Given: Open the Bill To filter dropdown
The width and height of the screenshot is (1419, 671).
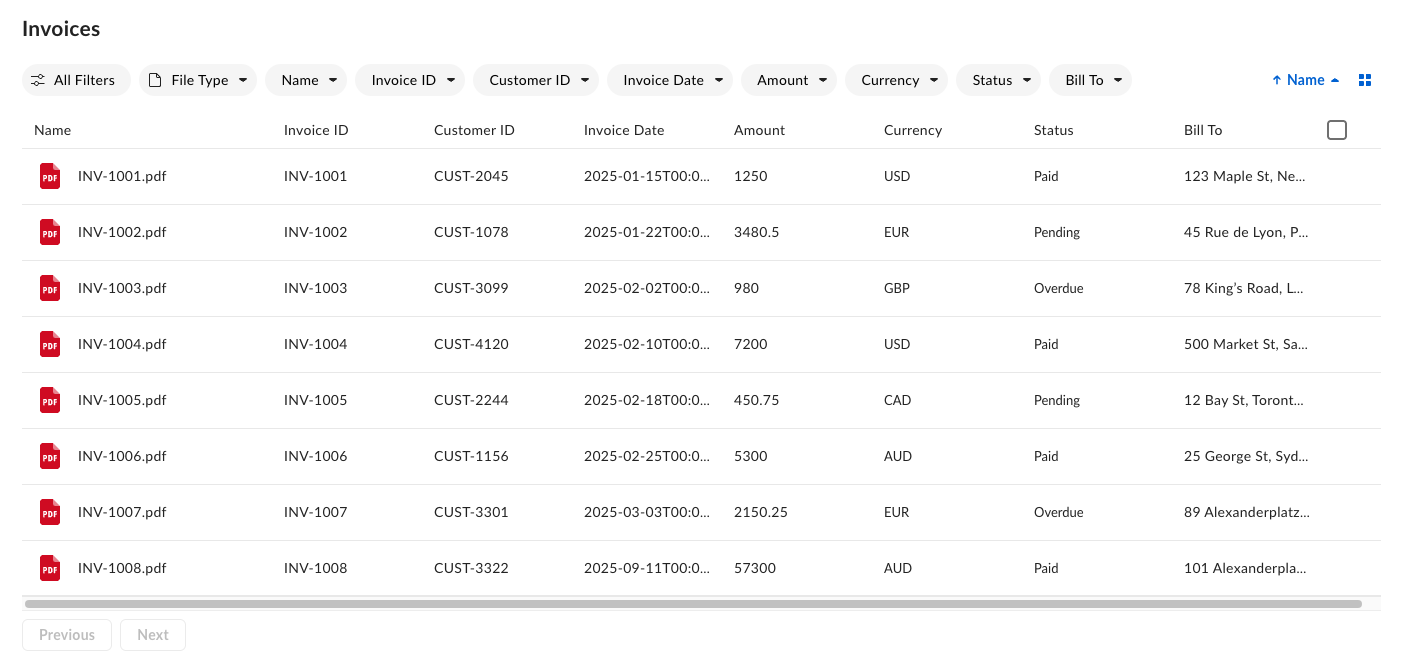Looking at the screenshot, I should pos(1090,80).
